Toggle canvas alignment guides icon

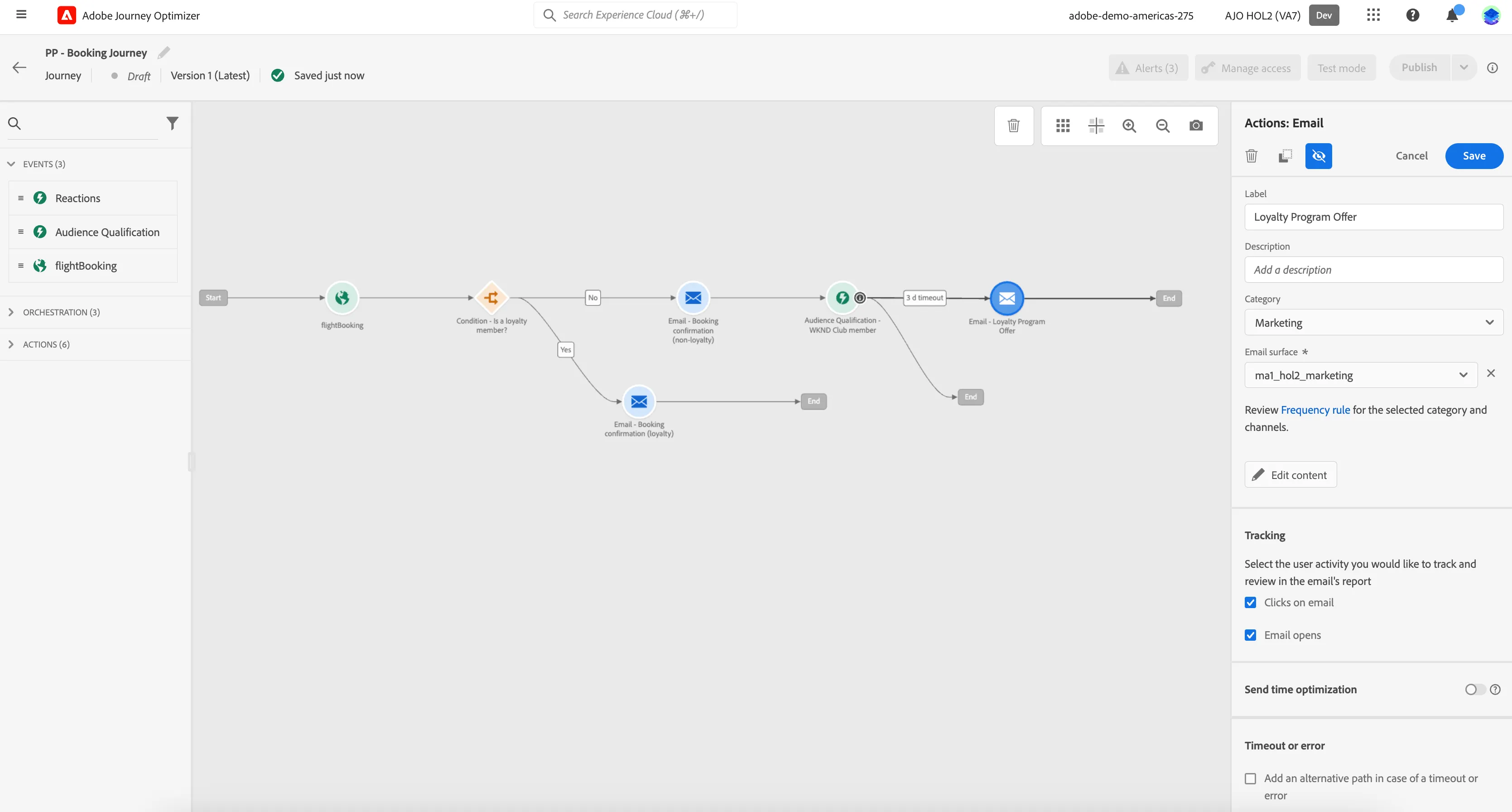[1096, 126]
